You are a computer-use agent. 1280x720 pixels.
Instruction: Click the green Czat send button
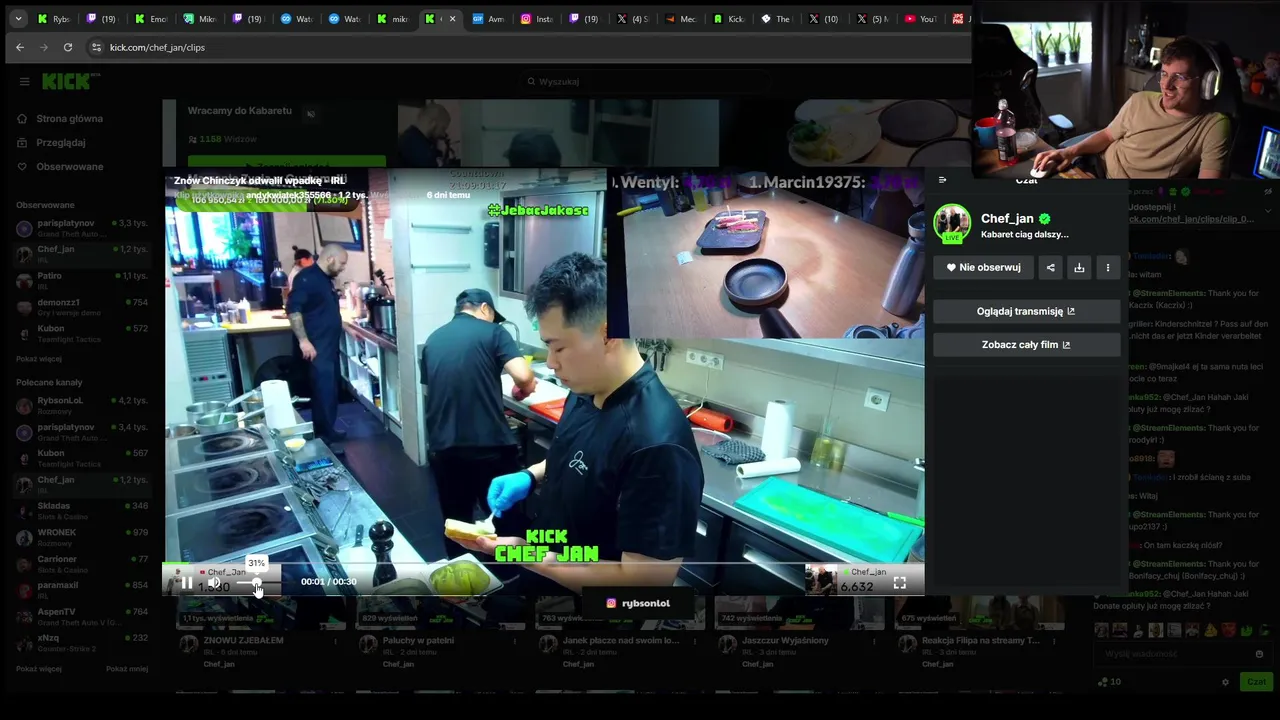[x=1257, y=681]
